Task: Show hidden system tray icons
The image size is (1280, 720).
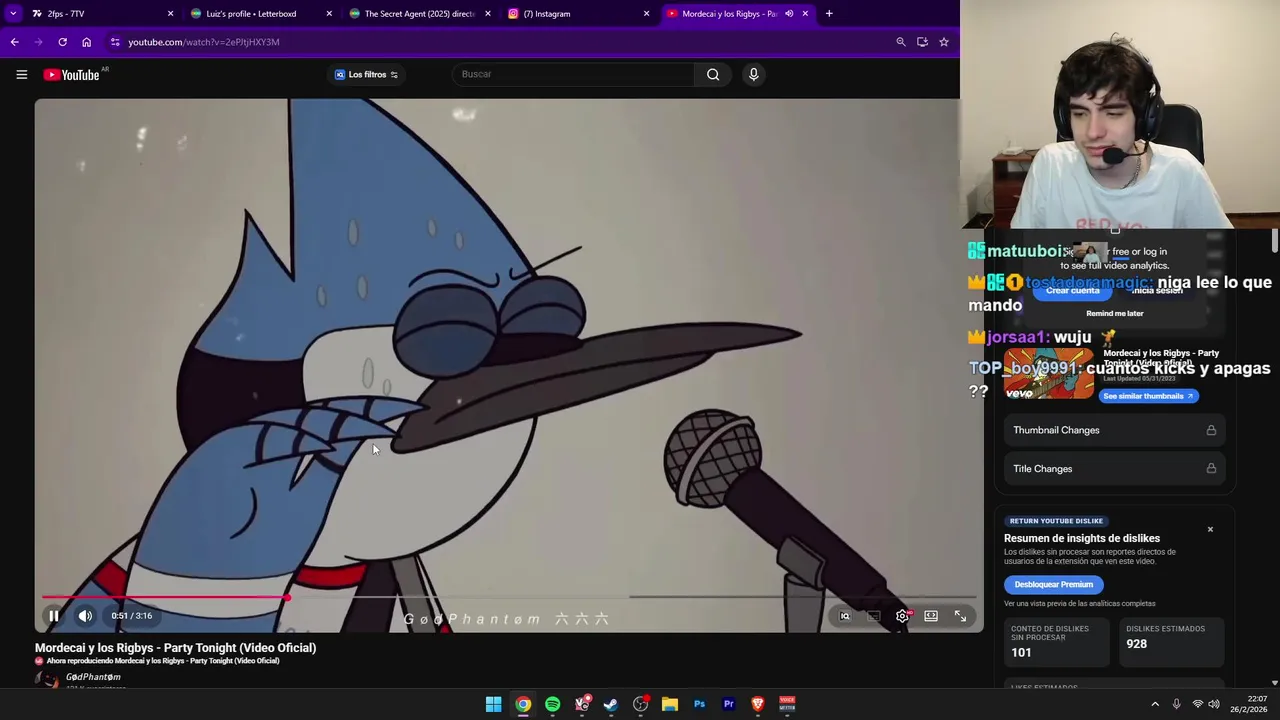Action: (1155, 704)
